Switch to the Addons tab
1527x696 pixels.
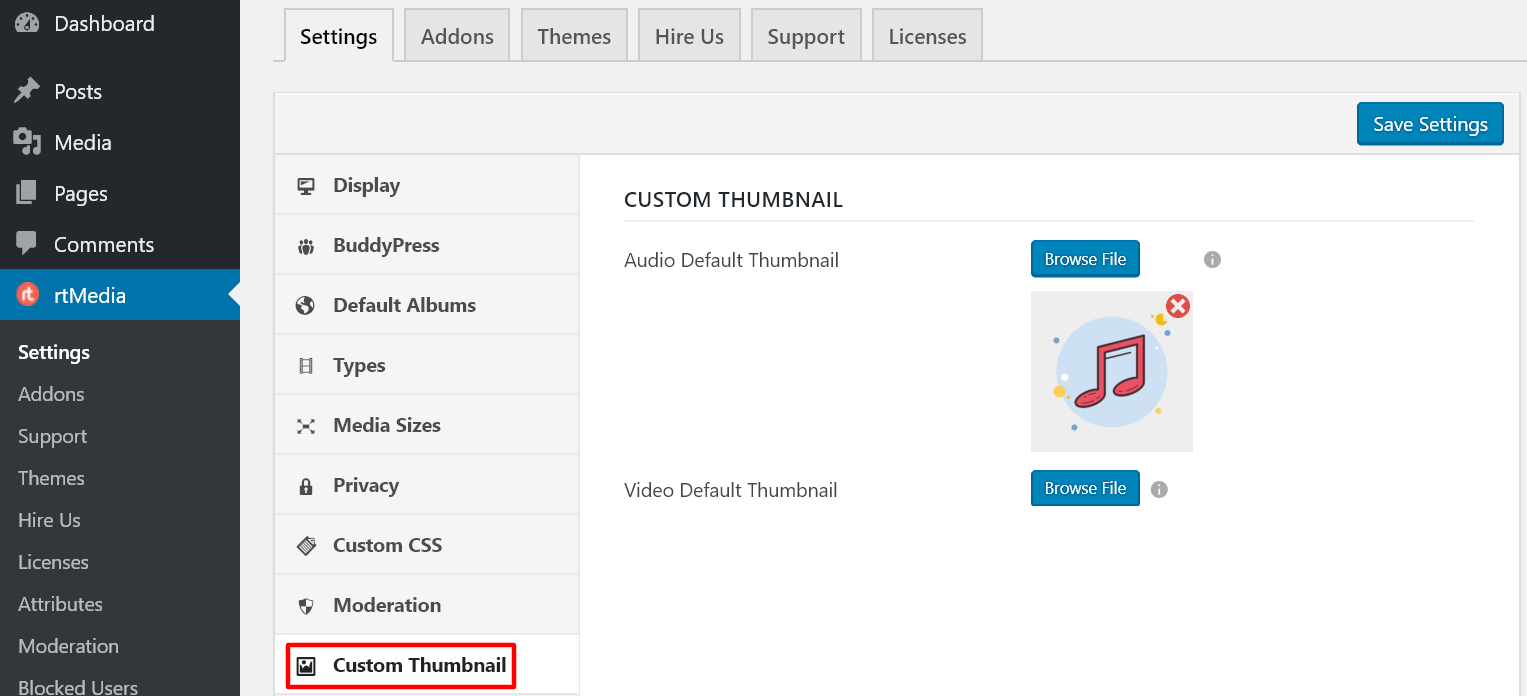[456, 35]
